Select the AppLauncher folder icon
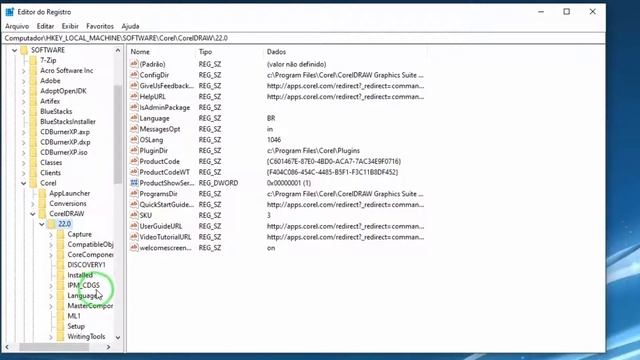 coord(42,193)
